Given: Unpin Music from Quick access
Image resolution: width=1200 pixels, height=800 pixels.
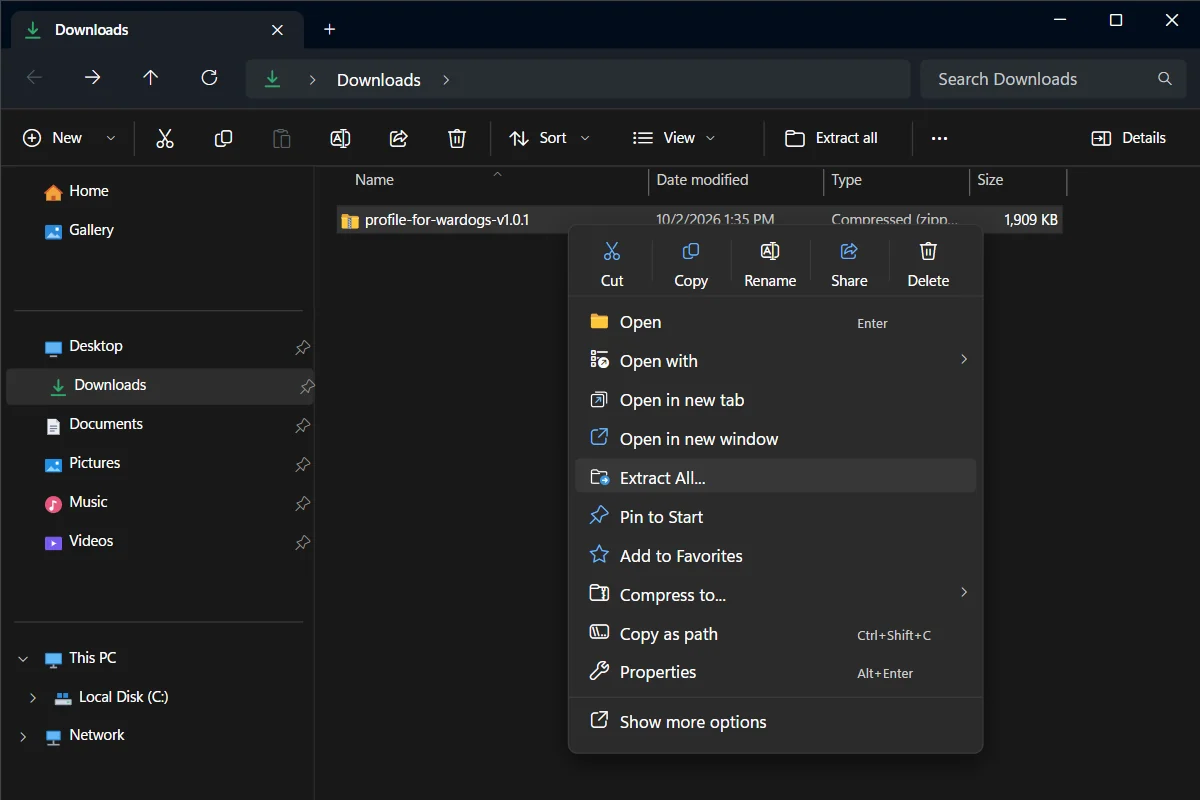Looking at the screenshot, I should point(302,503).
